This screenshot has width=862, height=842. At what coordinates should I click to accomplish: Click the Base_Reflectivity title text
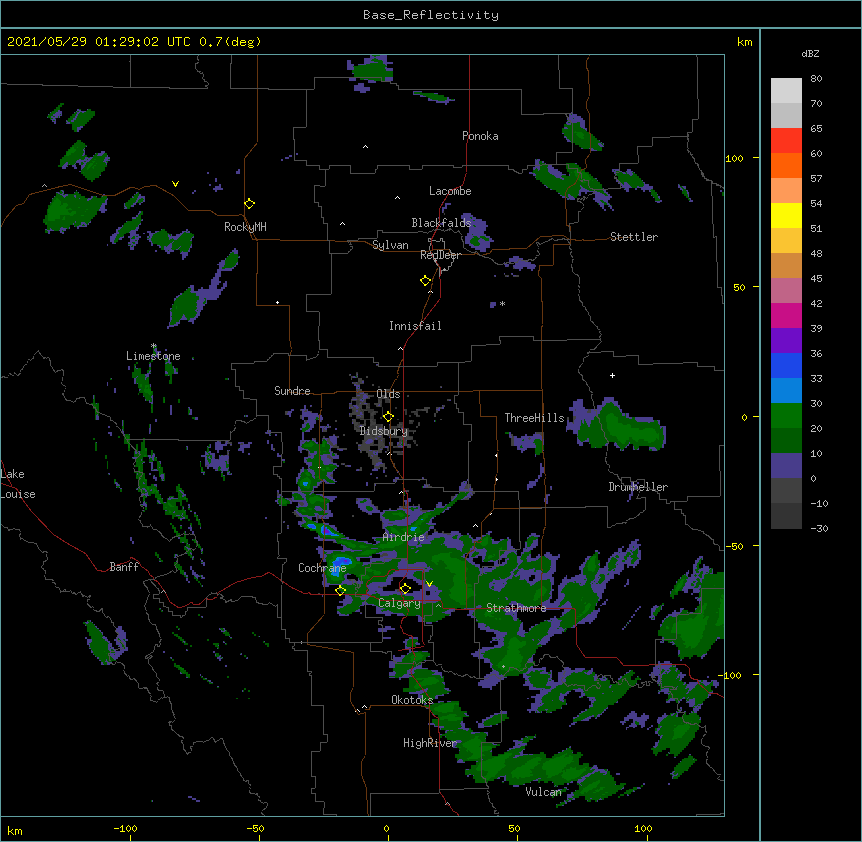[x=431, y=15]
